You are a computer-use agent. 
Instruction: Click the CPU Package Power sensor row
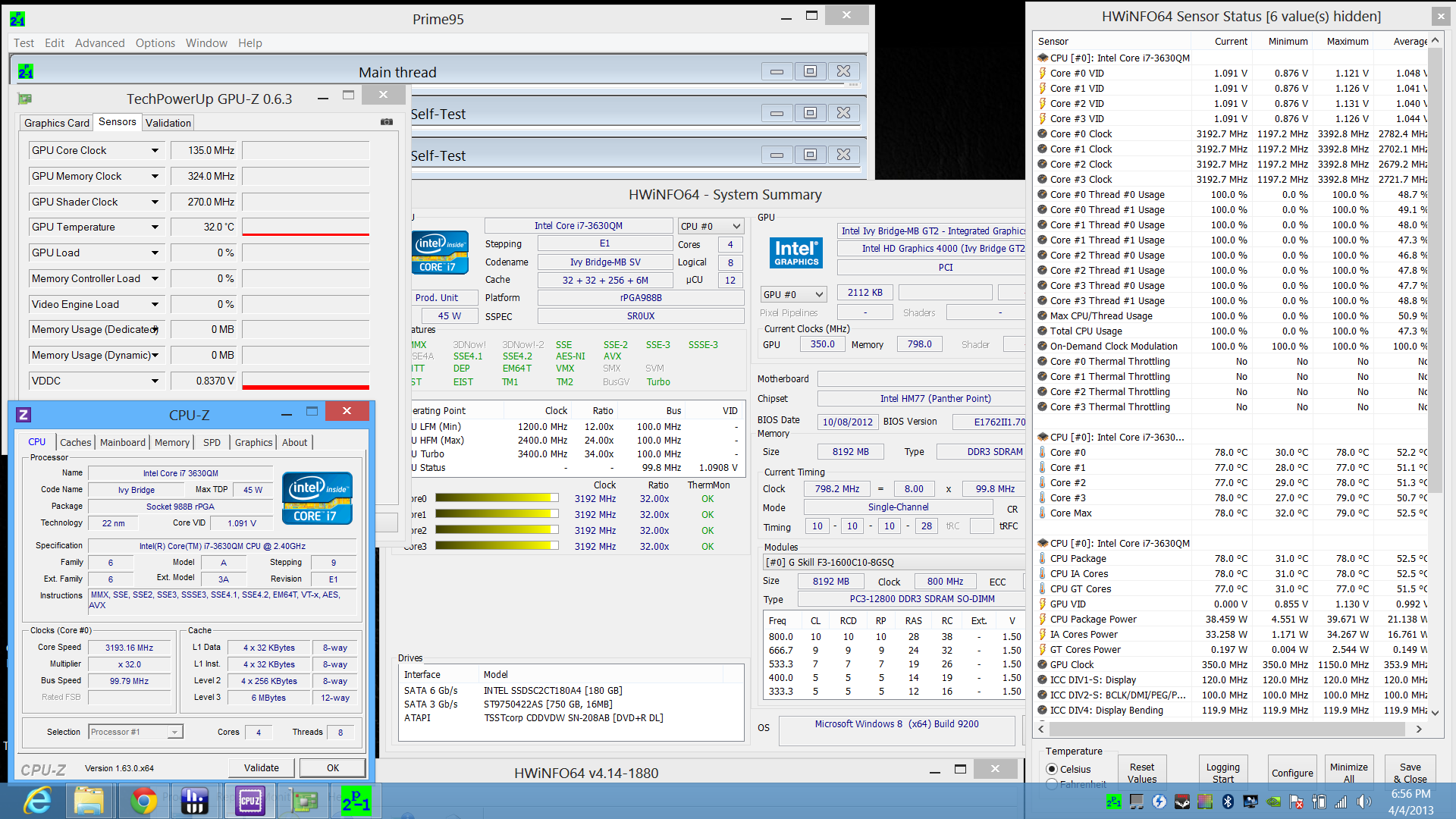pyautogui.click(x=1233, y=619)
